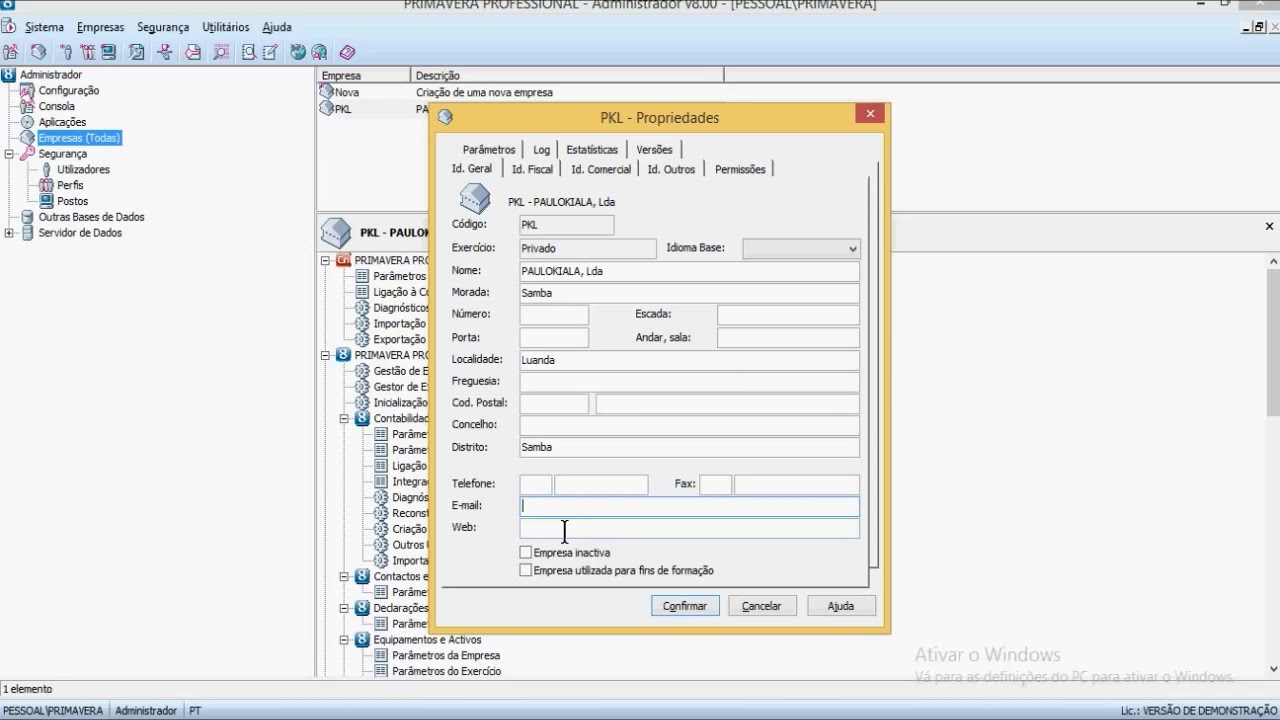Open the Permissões tab
Image resolution: width=1280 pixels, height=720 pixels.
coord(740,169)
